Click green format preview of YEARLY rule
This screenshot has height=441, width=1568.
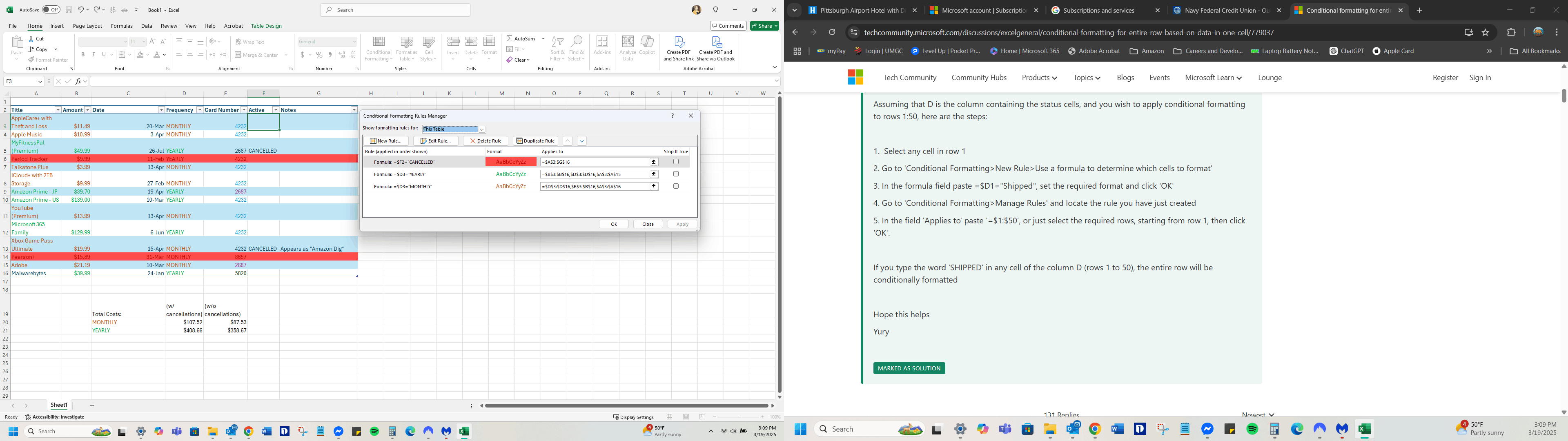pyautogui.click(x=511, y=174)
